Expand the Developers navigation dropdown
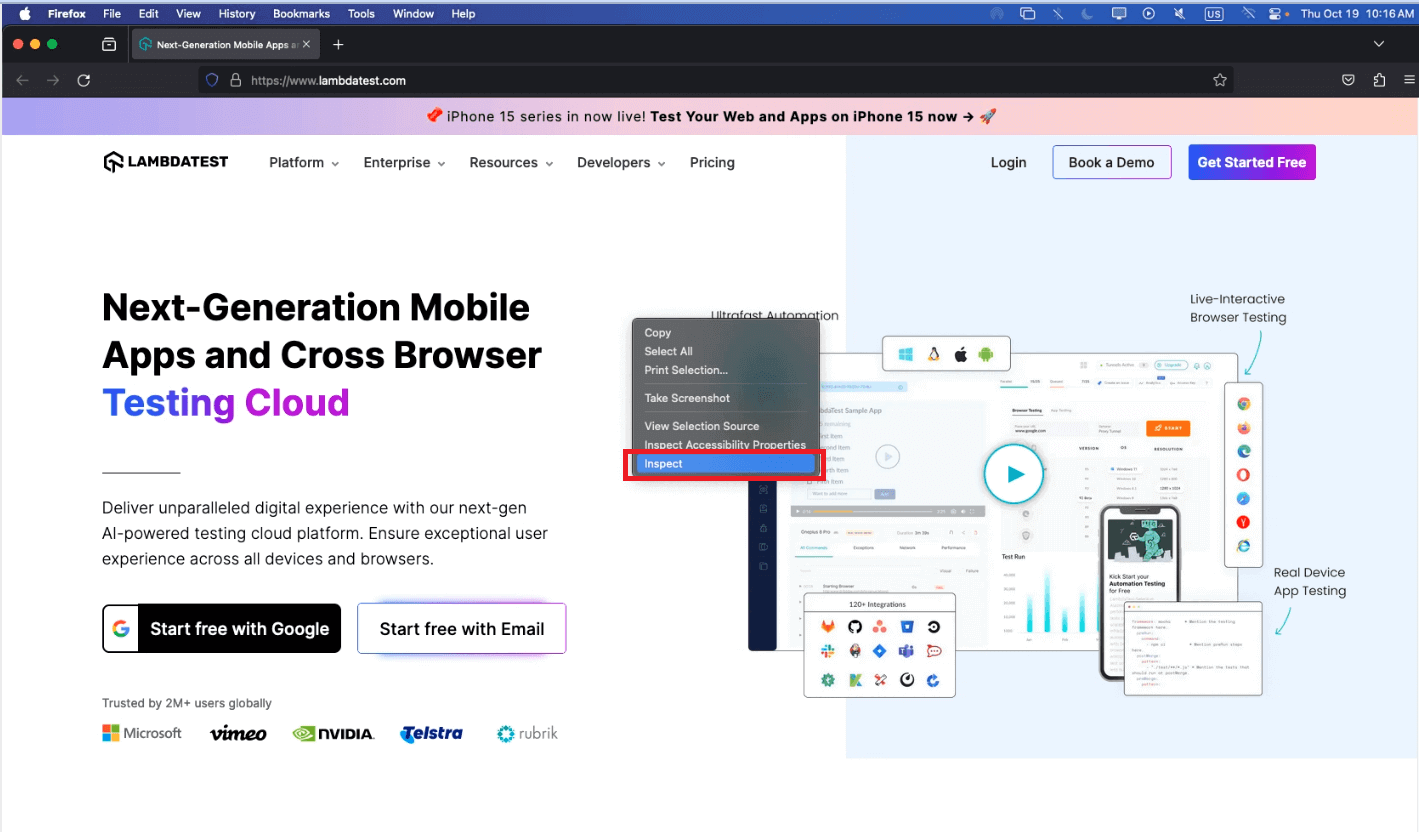 click(620, 163)
